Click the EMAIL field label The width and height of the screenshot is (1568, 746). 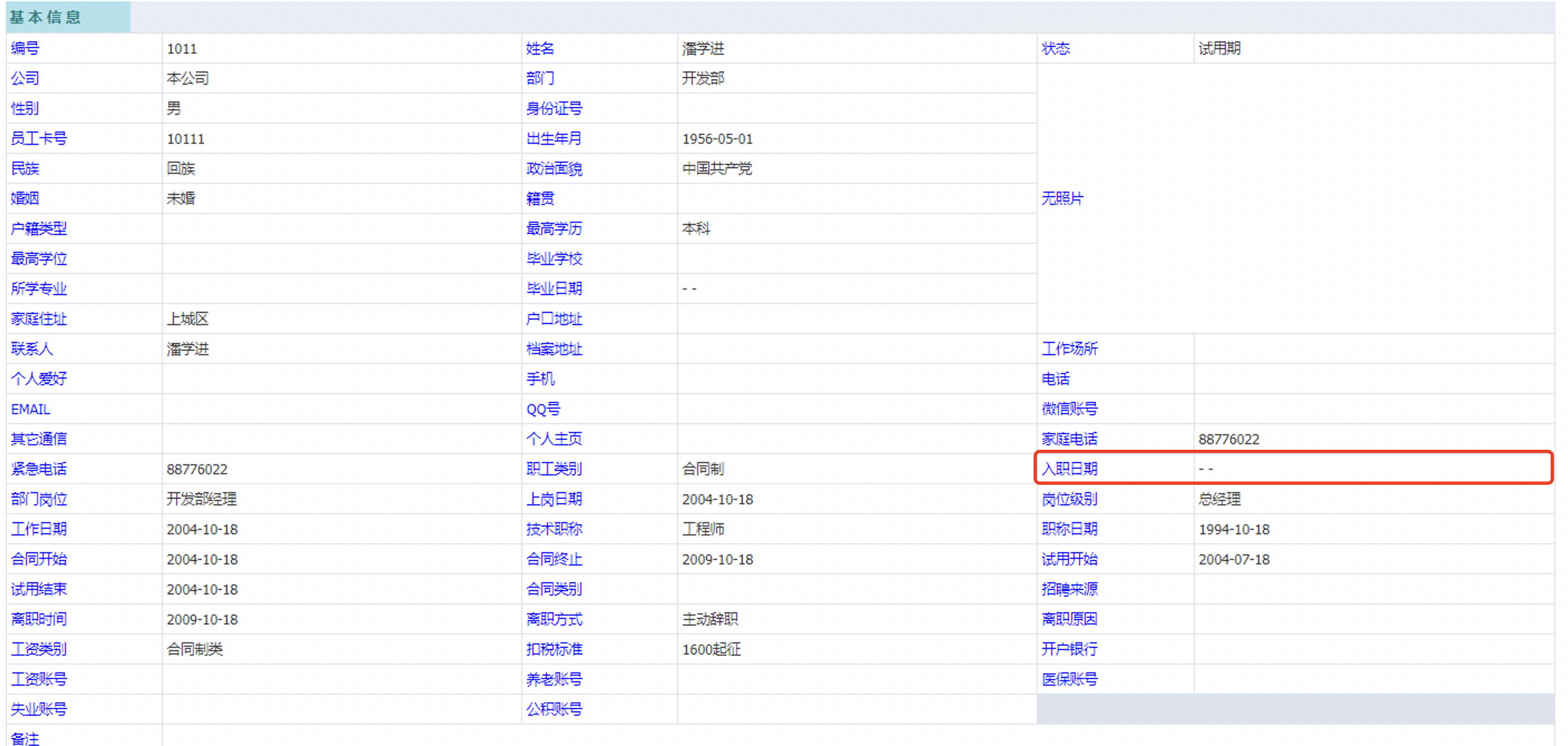click(x=31, y=409)
